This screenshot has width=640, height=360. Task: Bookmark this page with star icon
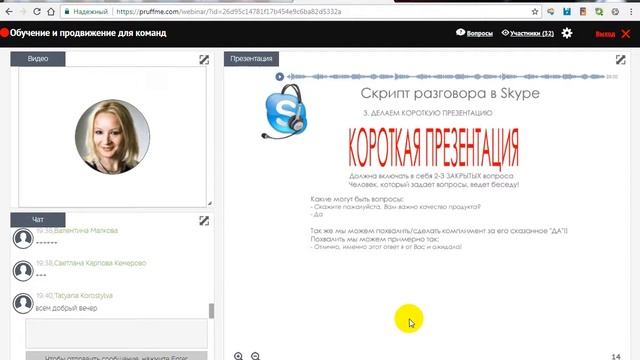pos(535,12)
